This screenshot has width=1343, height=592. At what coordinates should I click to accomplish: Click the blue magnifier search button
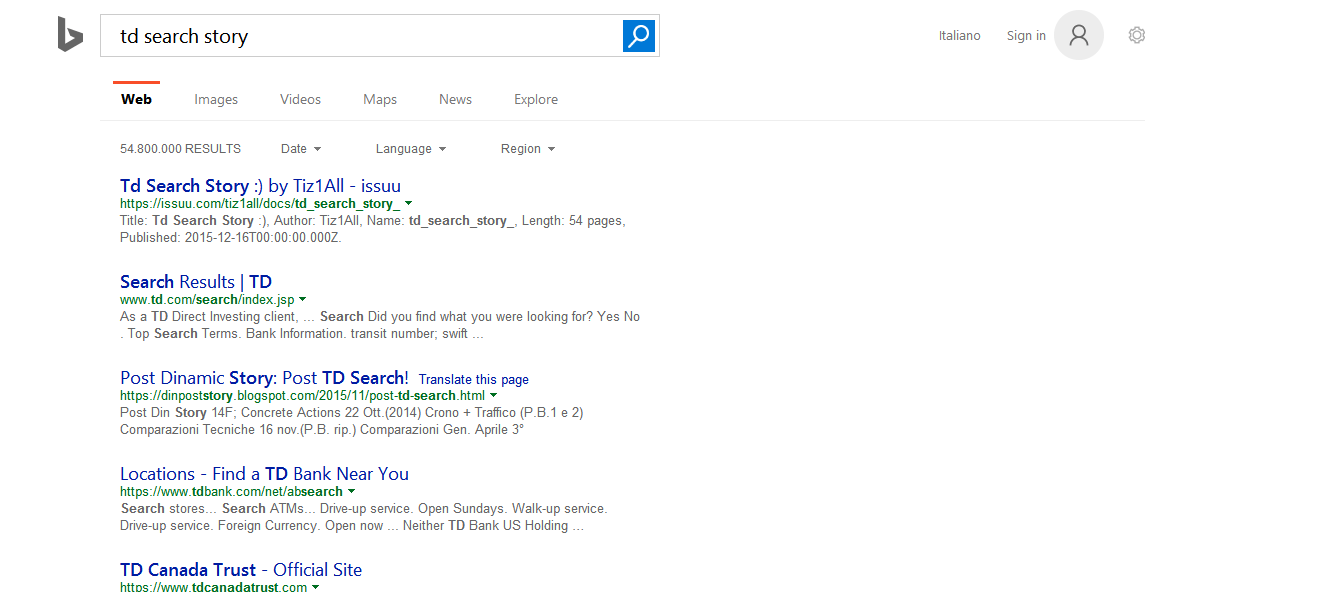(x=639, y=36)
